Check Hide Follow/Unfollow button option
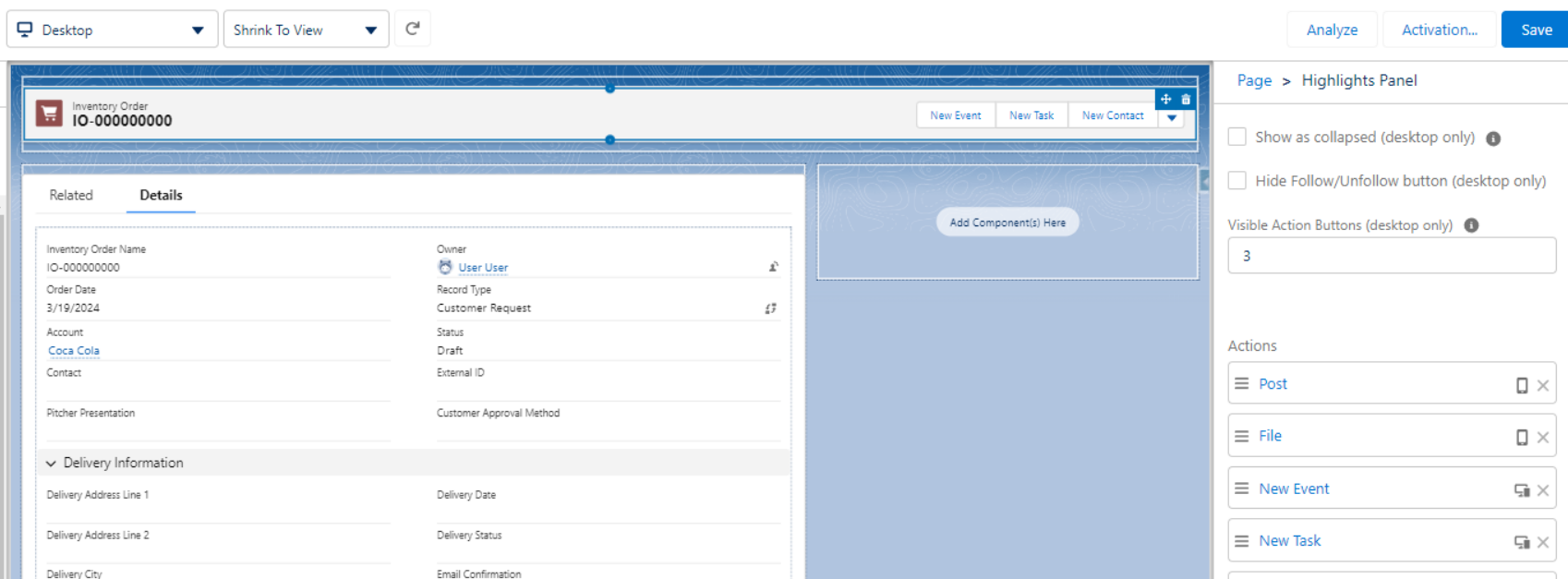This screenshot has width=1568, height=579. pos(1237,181)
